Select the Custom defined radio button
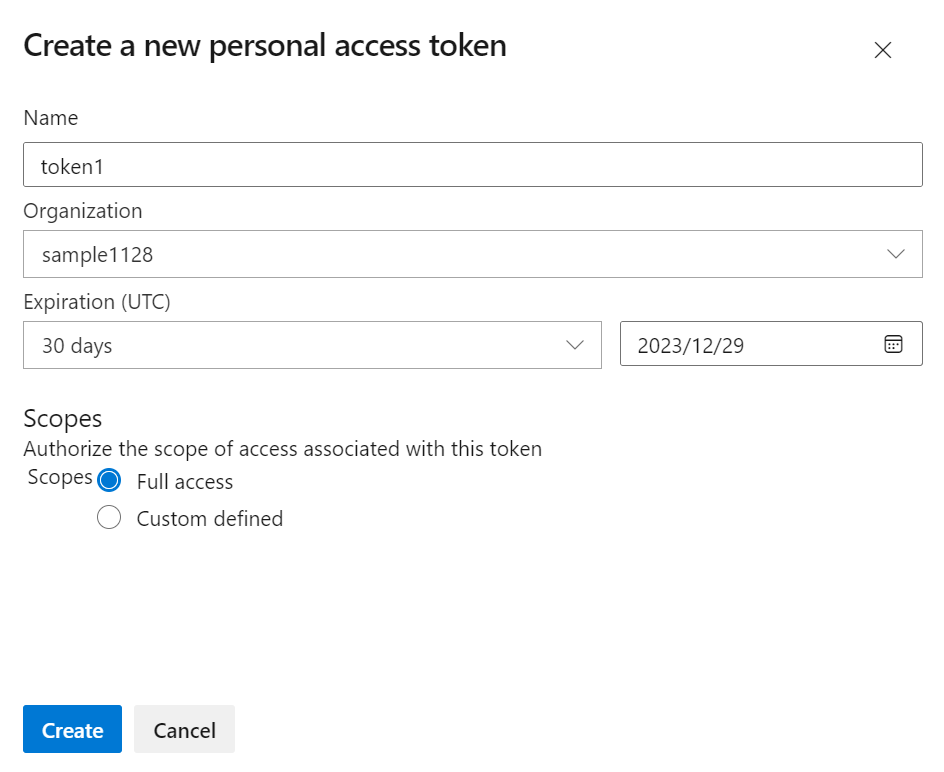The width and height of the screenshot is (944, 772). coord(109,518)
